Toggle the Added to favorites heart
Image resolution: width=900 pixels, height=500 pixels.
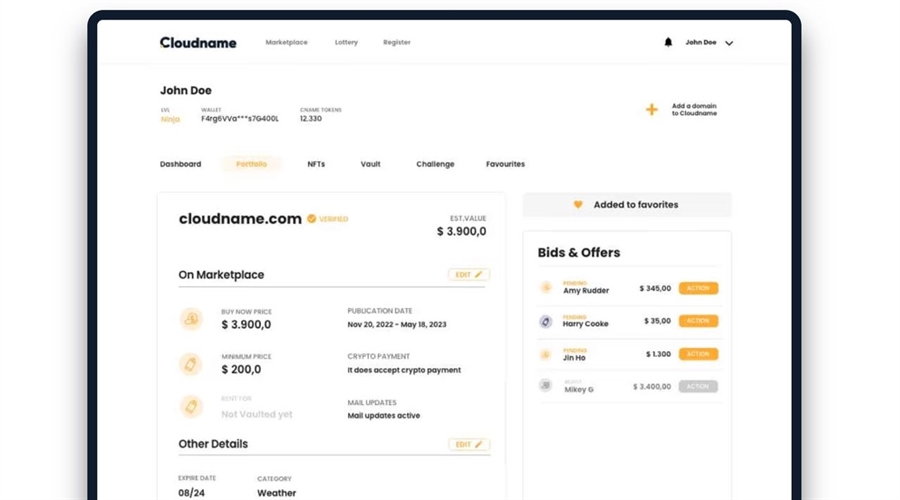point(578,205)
